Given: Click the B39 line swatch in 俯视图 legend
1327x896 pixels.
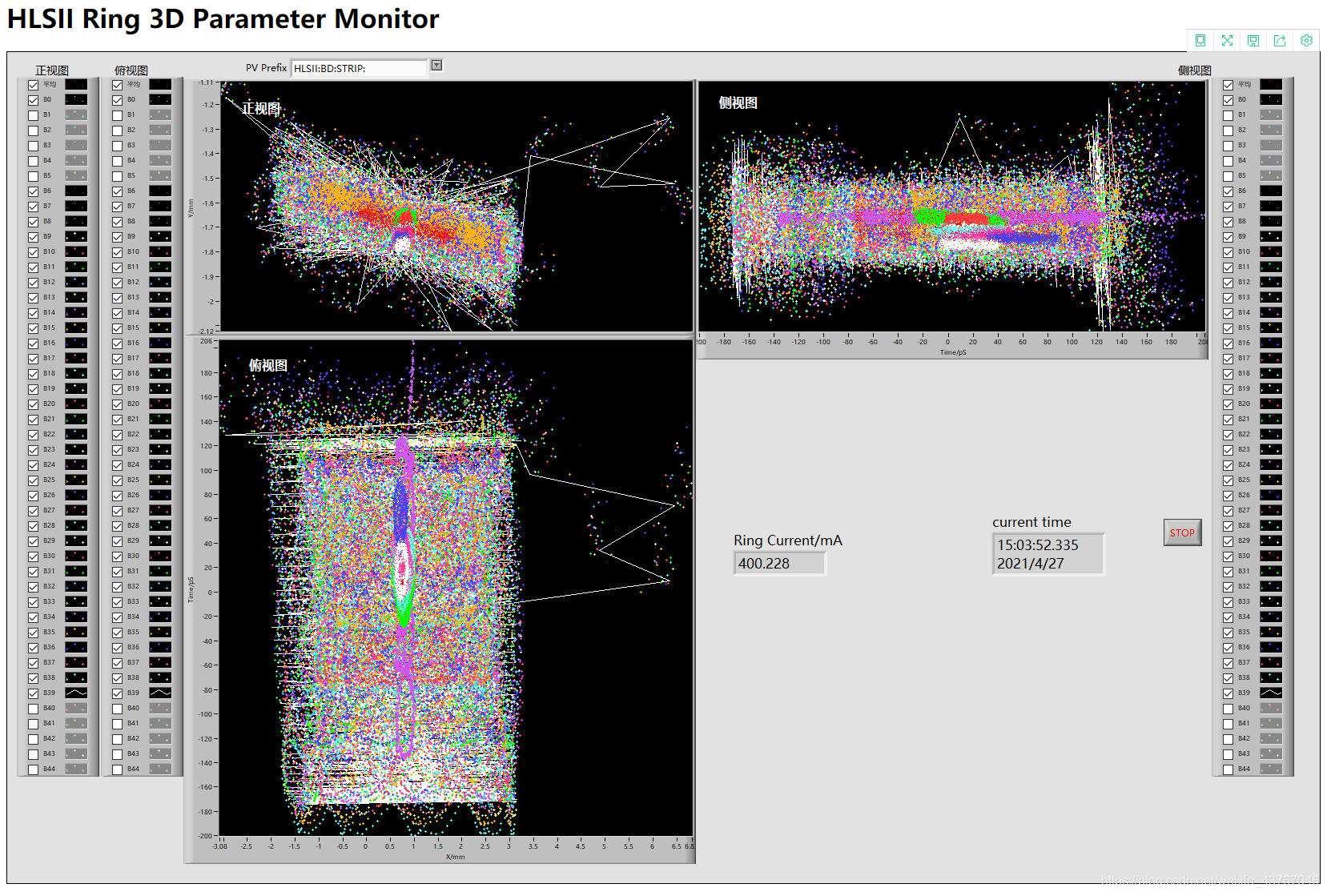Looking at the screenshot, I should tap(160, 693).
